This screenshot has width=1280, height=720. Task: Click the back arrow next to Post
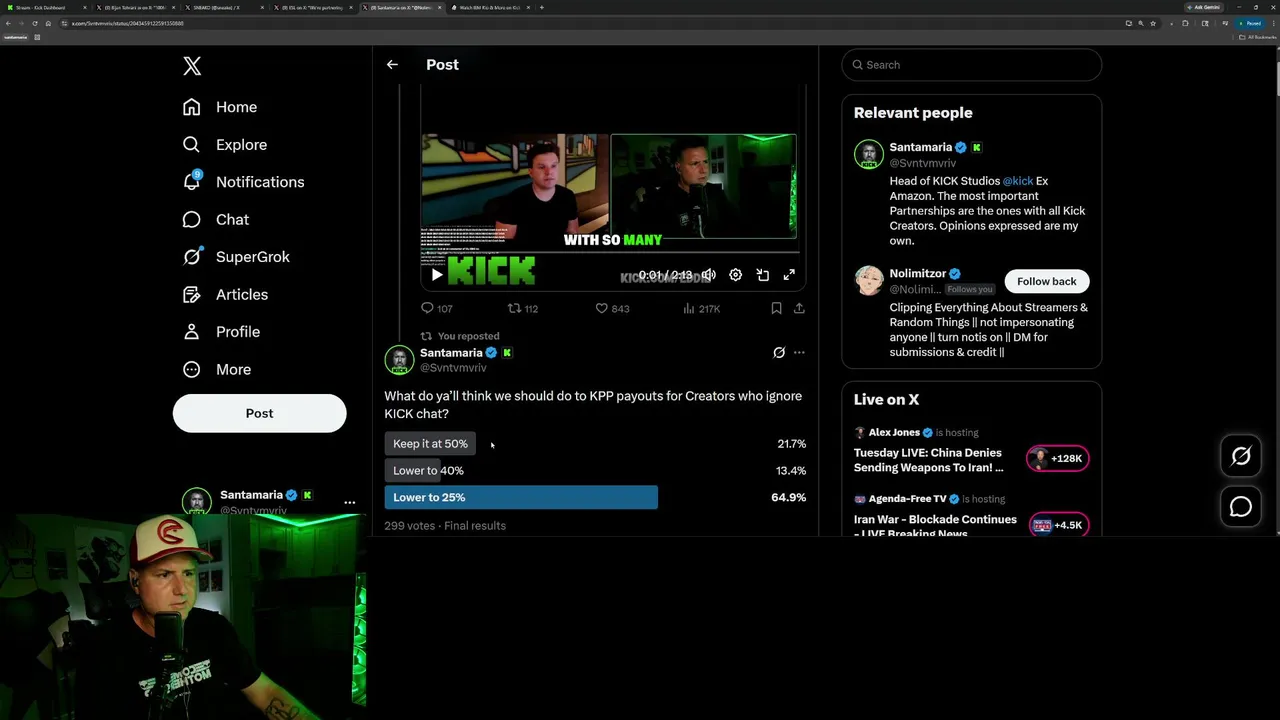coord(392,64)
